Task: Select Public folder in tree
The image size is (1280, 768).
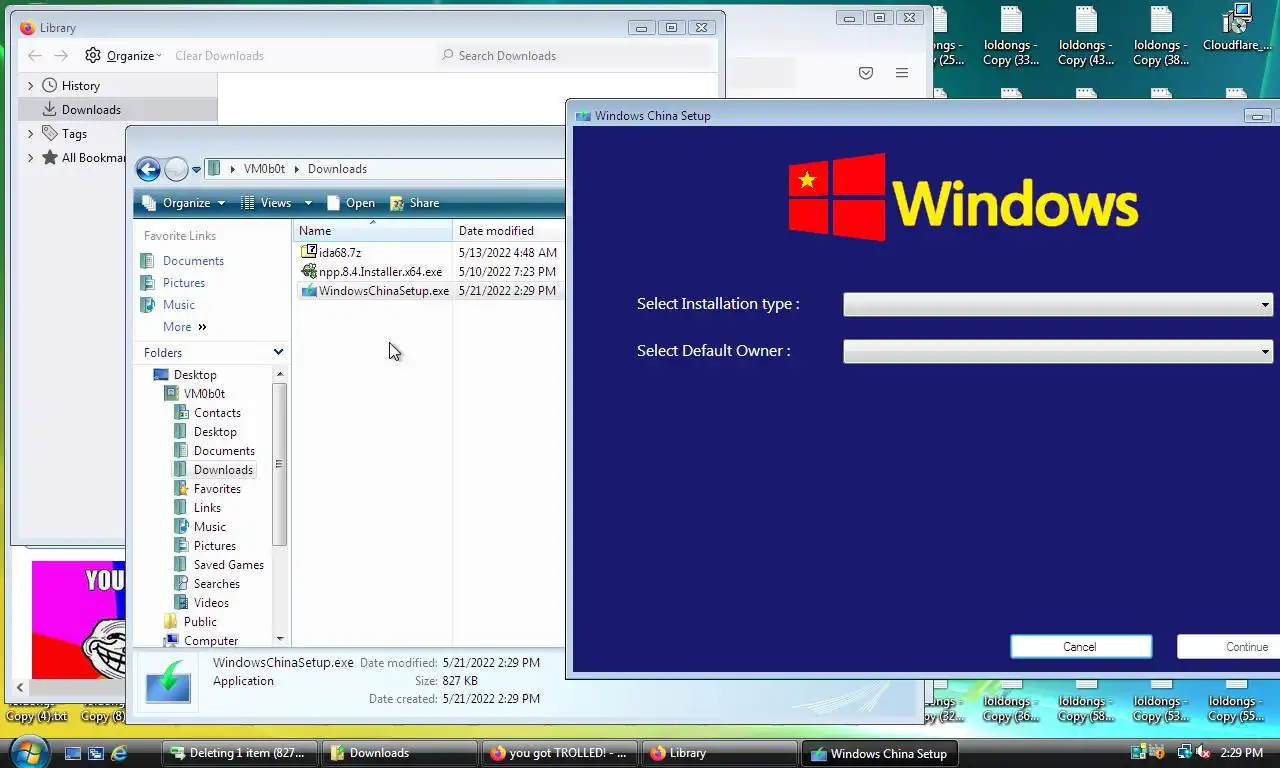Action: coord(200,622)
